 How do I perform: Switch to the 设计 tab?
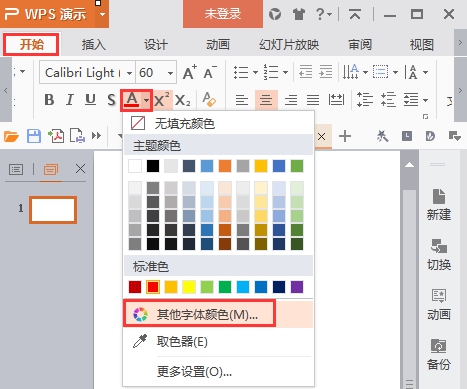156,44
